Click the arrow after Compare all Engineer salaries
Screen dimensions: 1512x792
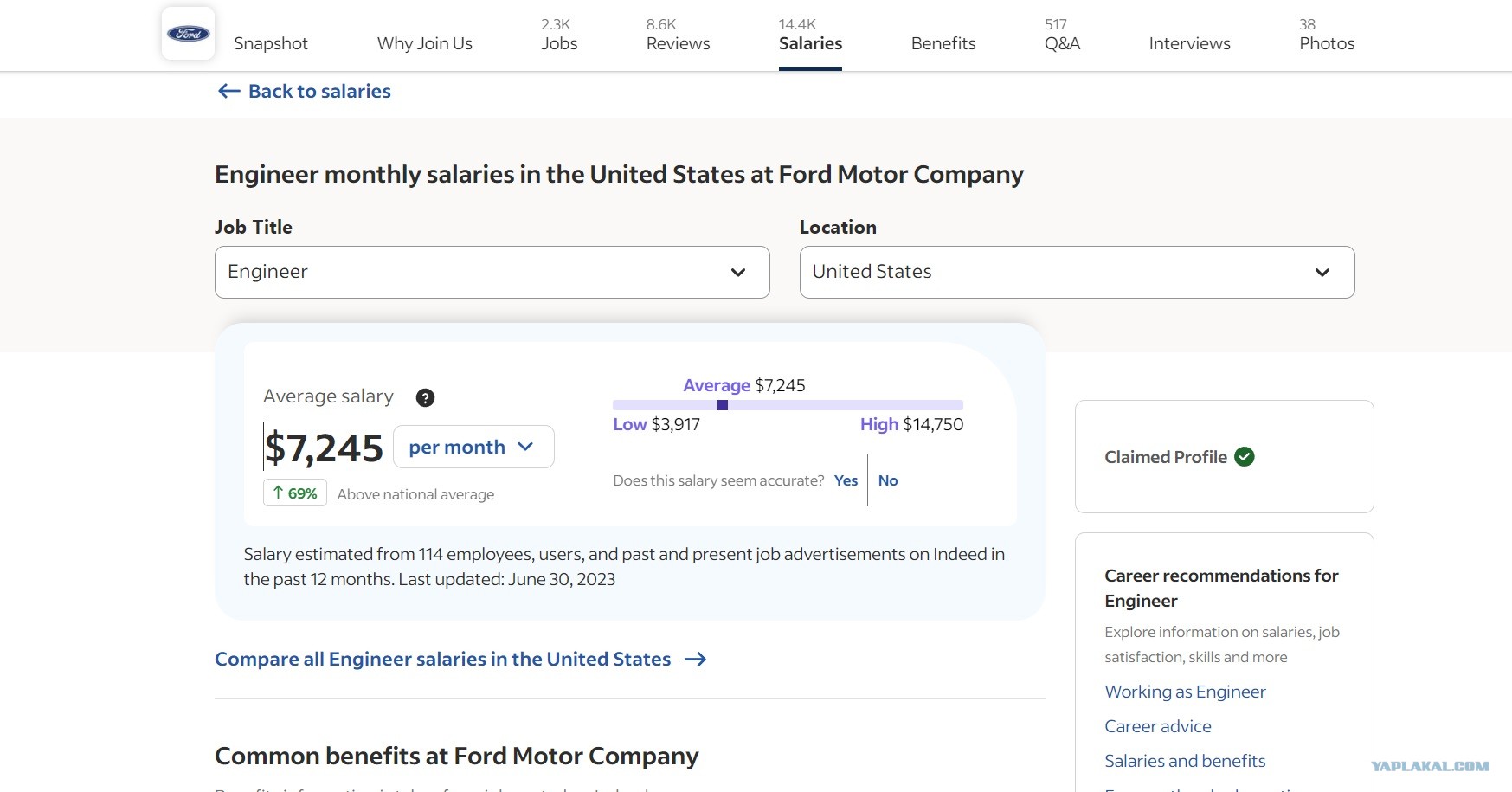click(695, 660)
